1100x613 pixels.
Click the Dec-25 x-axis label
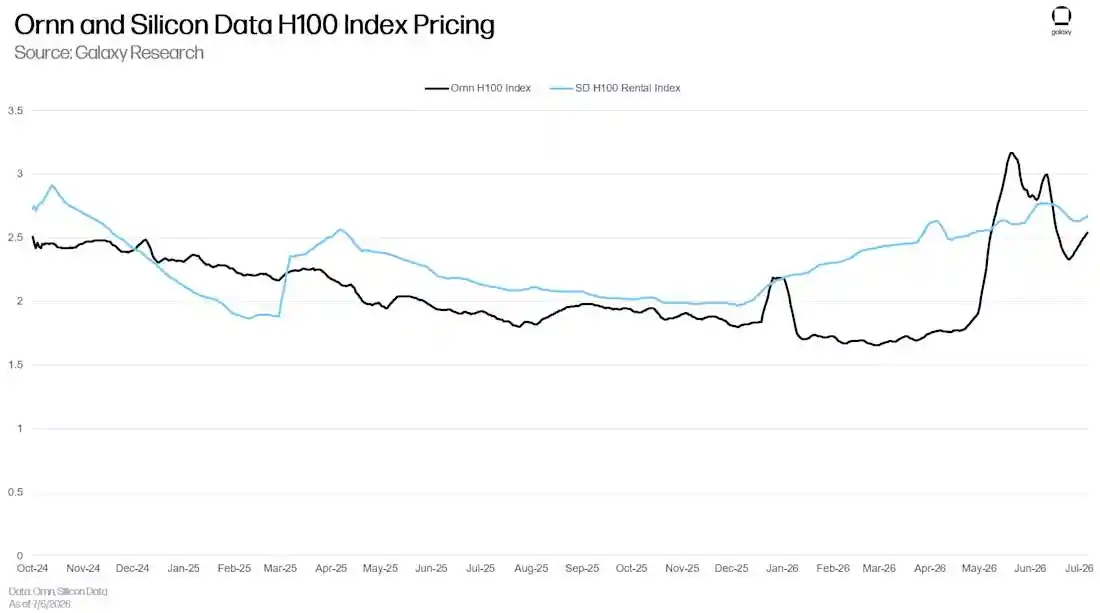tap(731, 568)
